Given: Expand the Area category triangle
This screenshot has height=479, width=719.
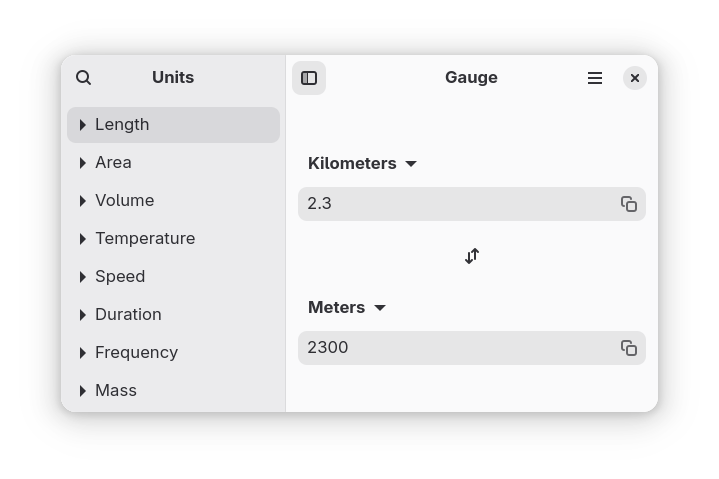Looking at the screenshot, I should click(83, 163).
